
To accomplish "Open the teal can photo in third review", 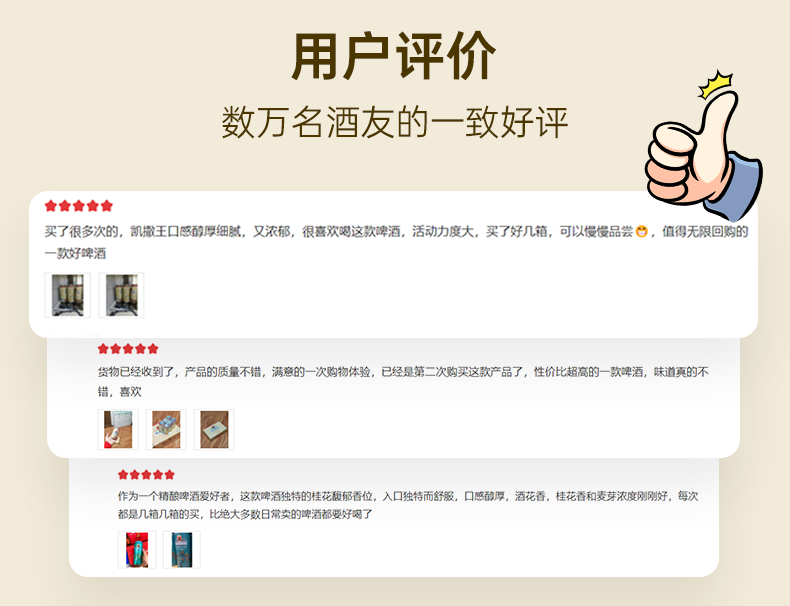I will point(181,550).
